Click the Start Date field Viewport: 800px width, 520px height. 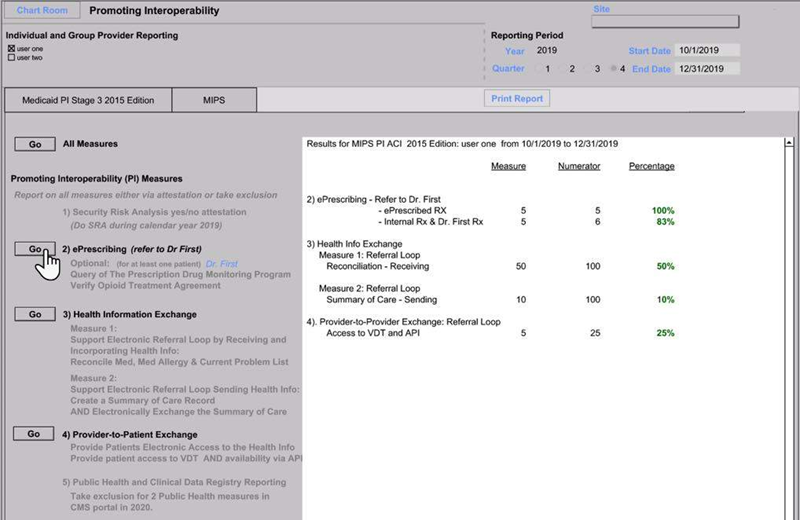[x=706, y=50]
